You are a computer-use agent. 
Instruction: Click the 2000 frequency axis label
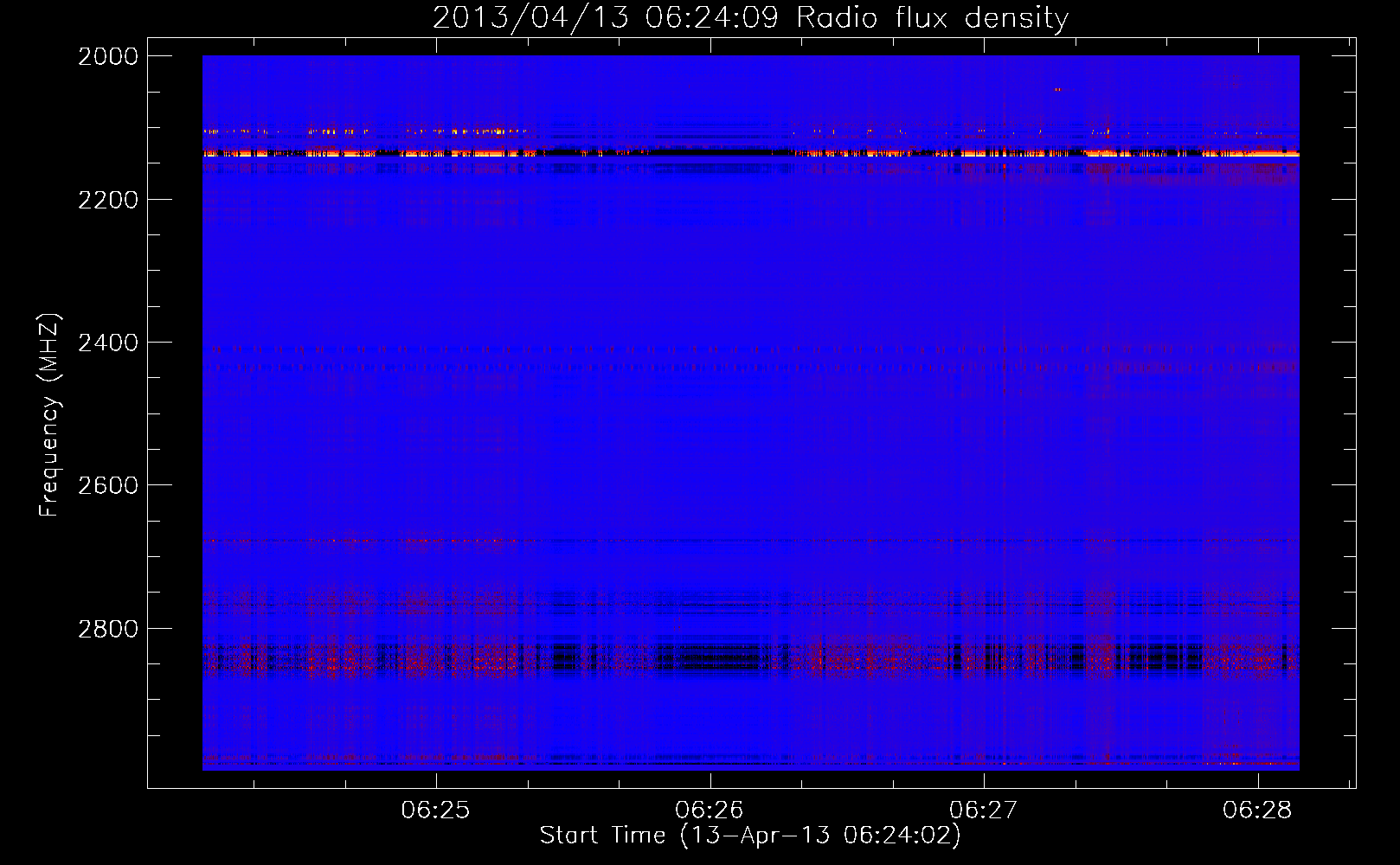coord(108,56)
